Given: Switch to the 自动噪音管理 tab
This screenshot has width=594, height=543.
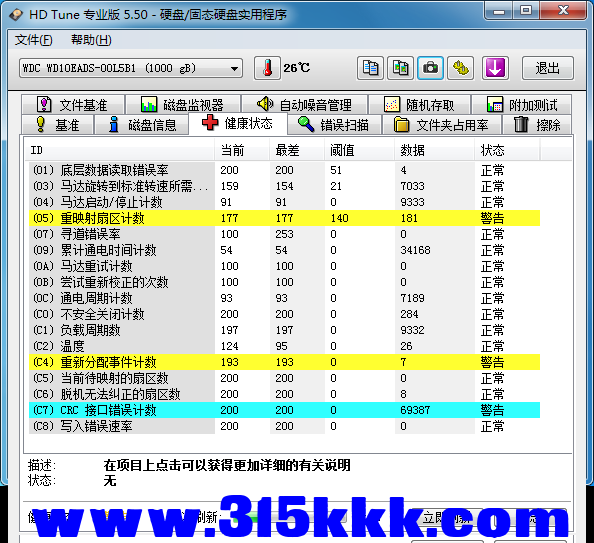Looking at the screenshot, I should pyautogui.click(x=304, y=105).
